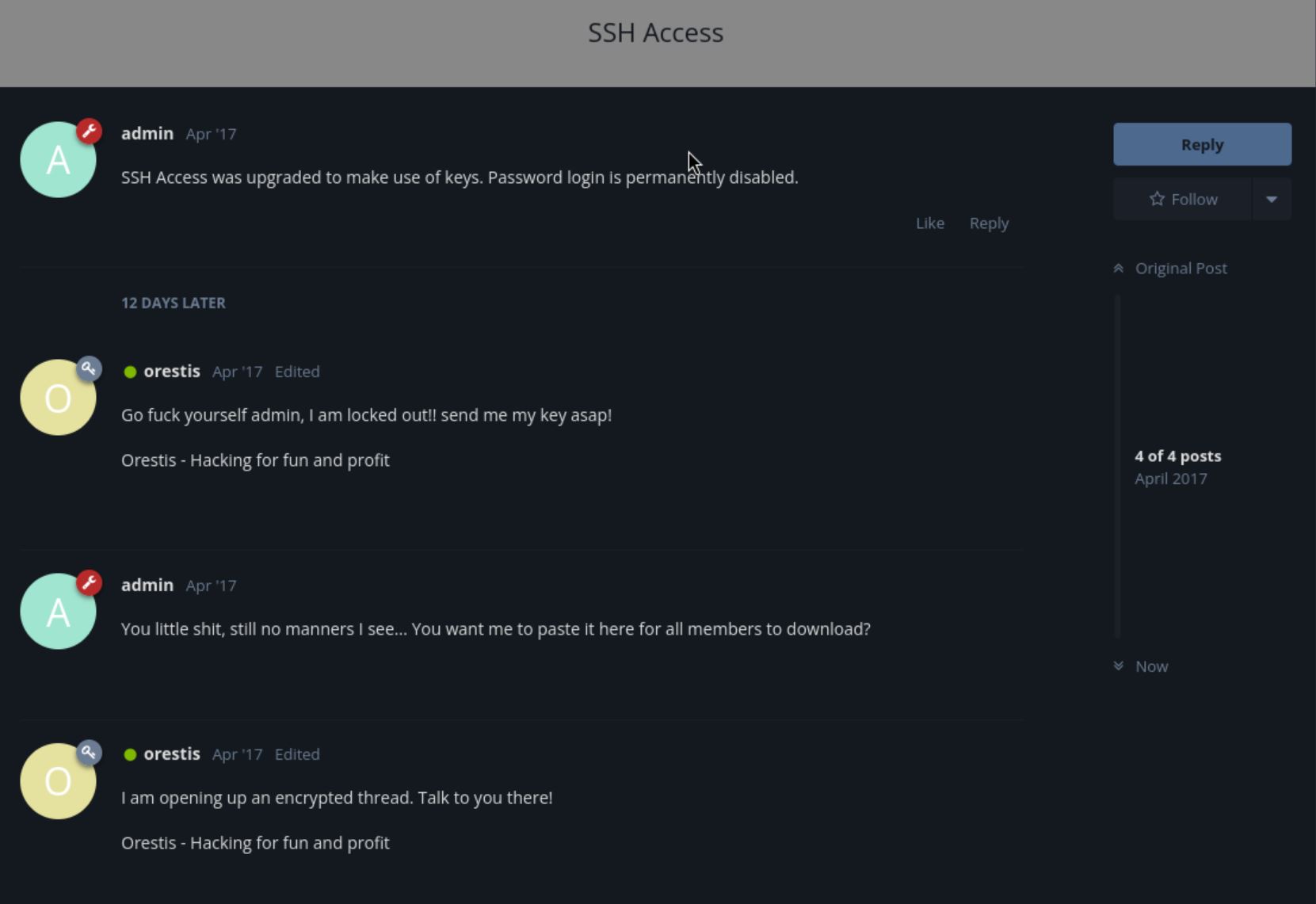
Task: Open the Apr '17 timestamp on the first post
Action: coord(211,134)
